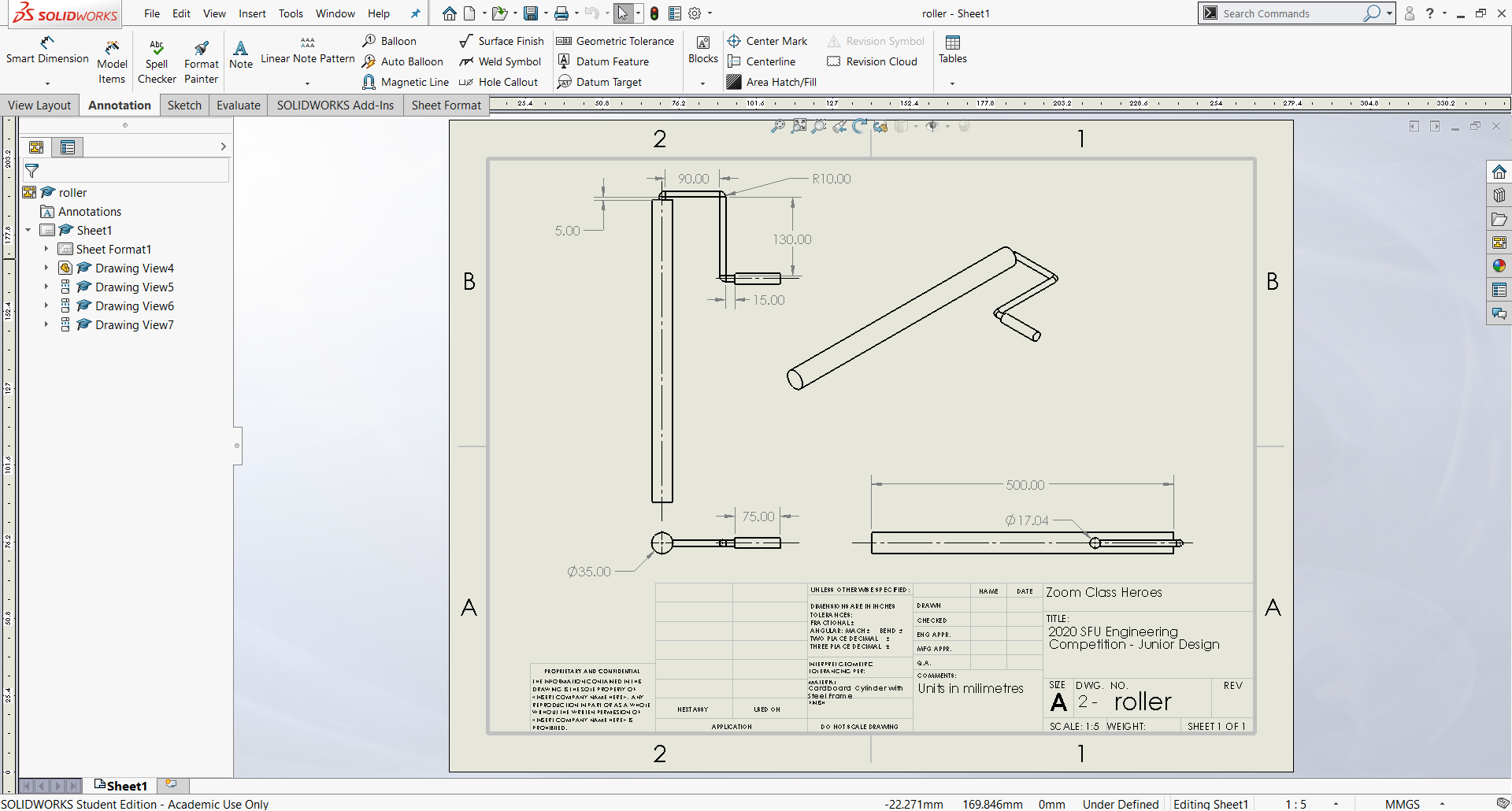This screenshot has width=1512, height=811.
Task: Open the Appearances tab in task pane
Action: [1499, 266]
